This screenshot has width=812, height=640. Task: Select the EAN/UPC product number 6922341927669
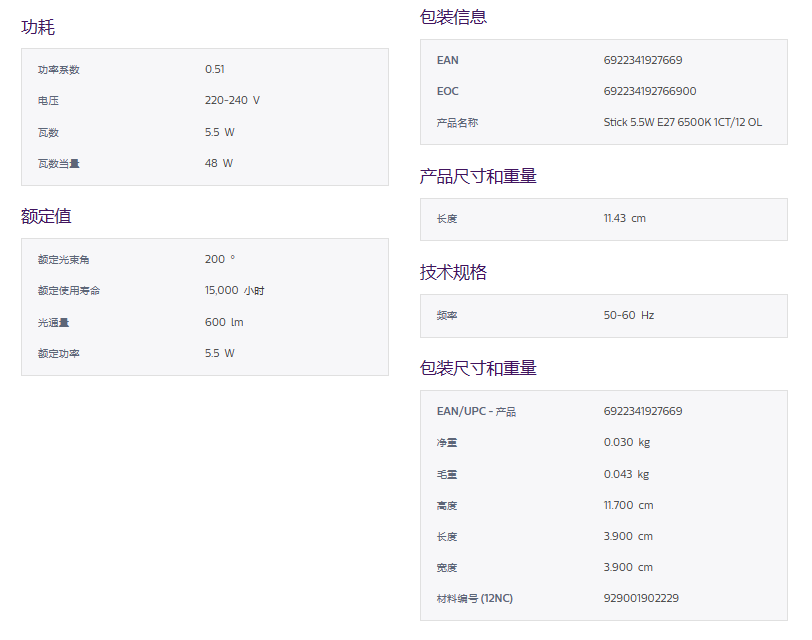click(643, 411)
